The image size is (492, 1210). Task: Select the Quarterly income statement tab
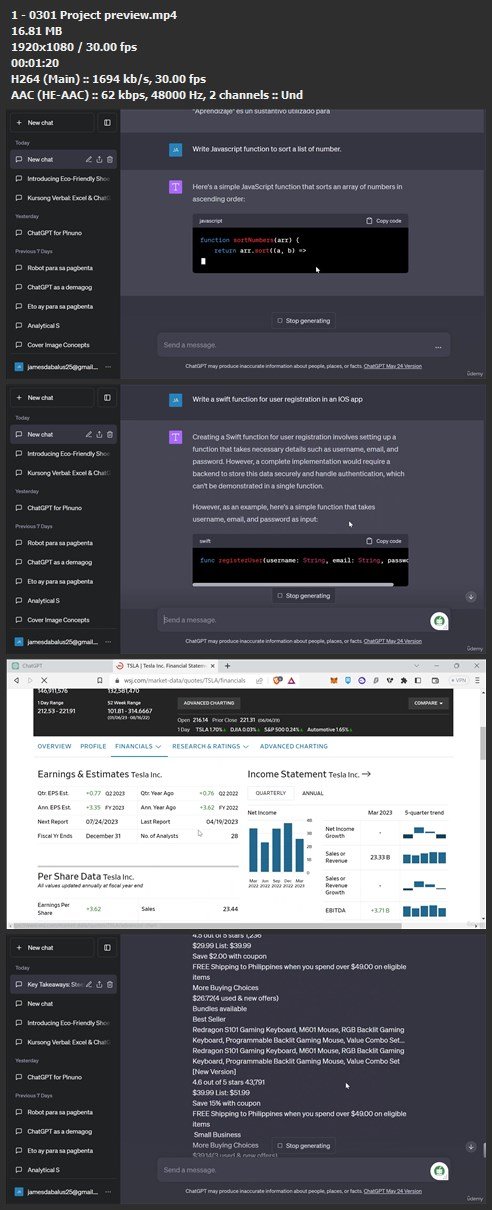[x=270, y=792]
